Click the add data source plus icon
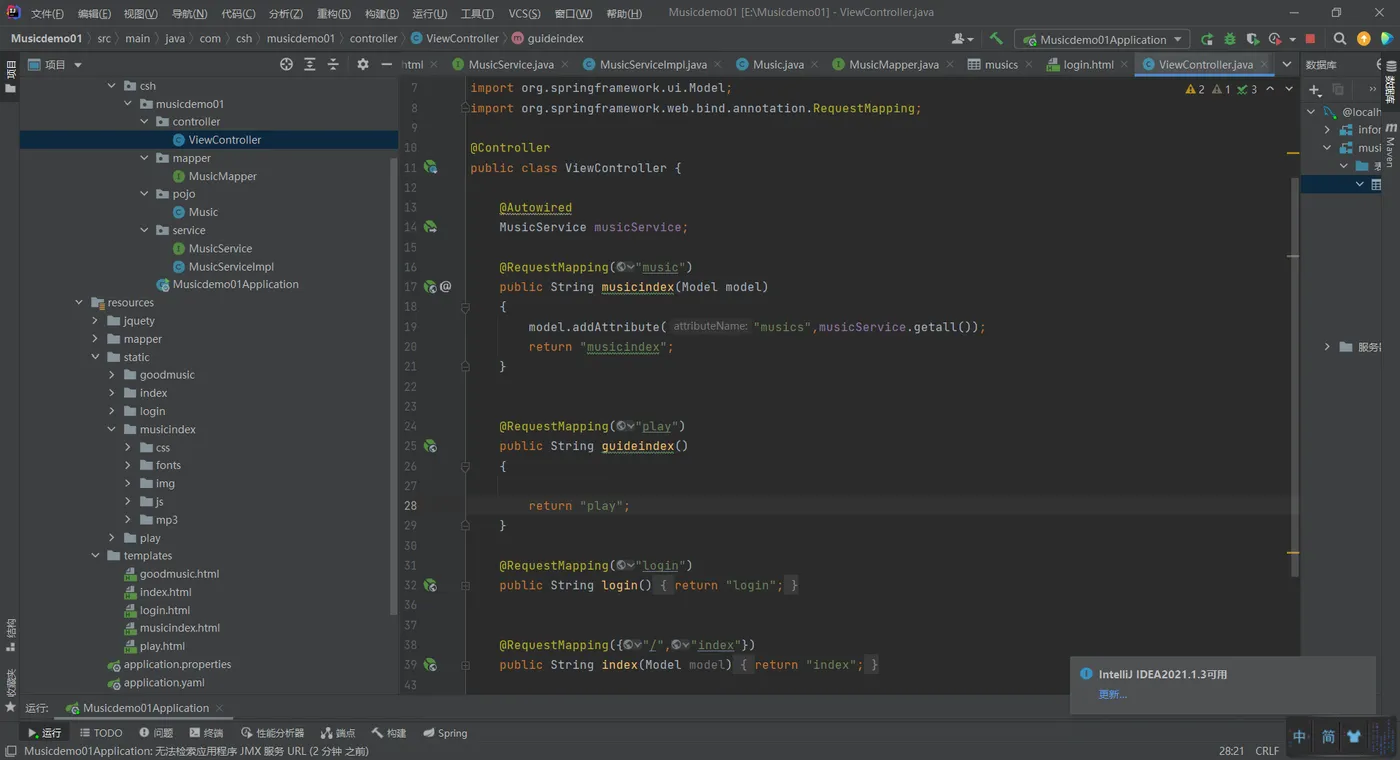Viewport: 1400px width, 760px height. [x=1314, y=89]
